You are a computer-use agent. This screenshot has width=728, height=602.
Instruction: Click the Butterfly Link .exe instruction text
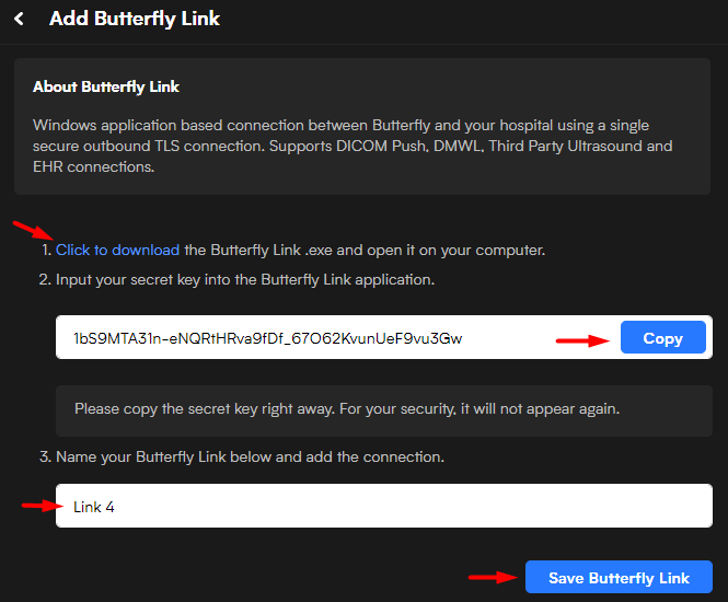[x=364, y=250]
